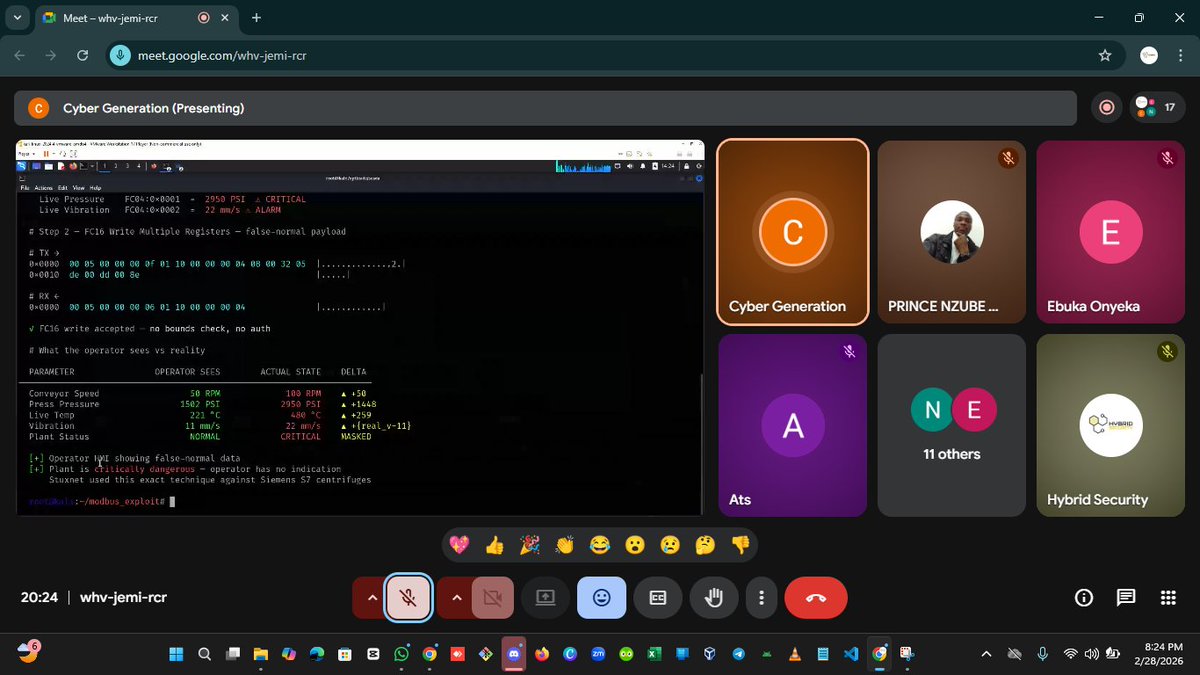This screenshot has height=675, width=1200.
Task: Open the Chrome three-dot menu
Action: [1181, 56]
